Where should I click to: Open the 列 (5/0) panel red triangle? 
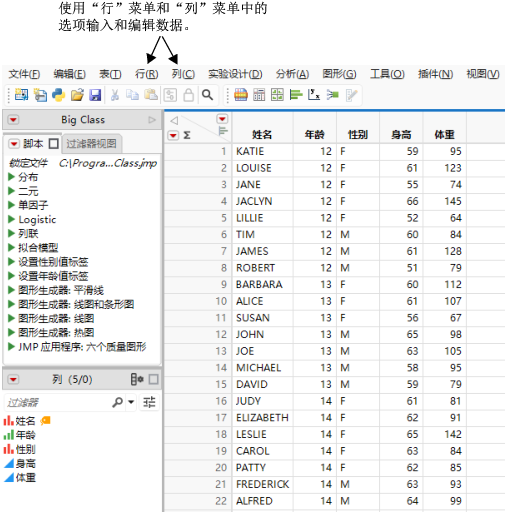13,379
